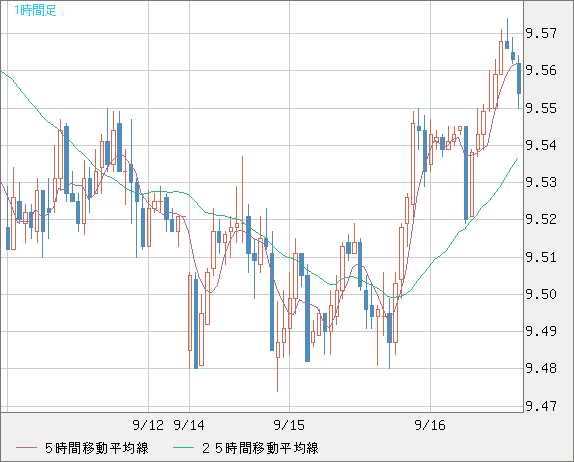574x462 pixels.
Task: Click the 9.51 price axis label
Action: coord(541,257)
